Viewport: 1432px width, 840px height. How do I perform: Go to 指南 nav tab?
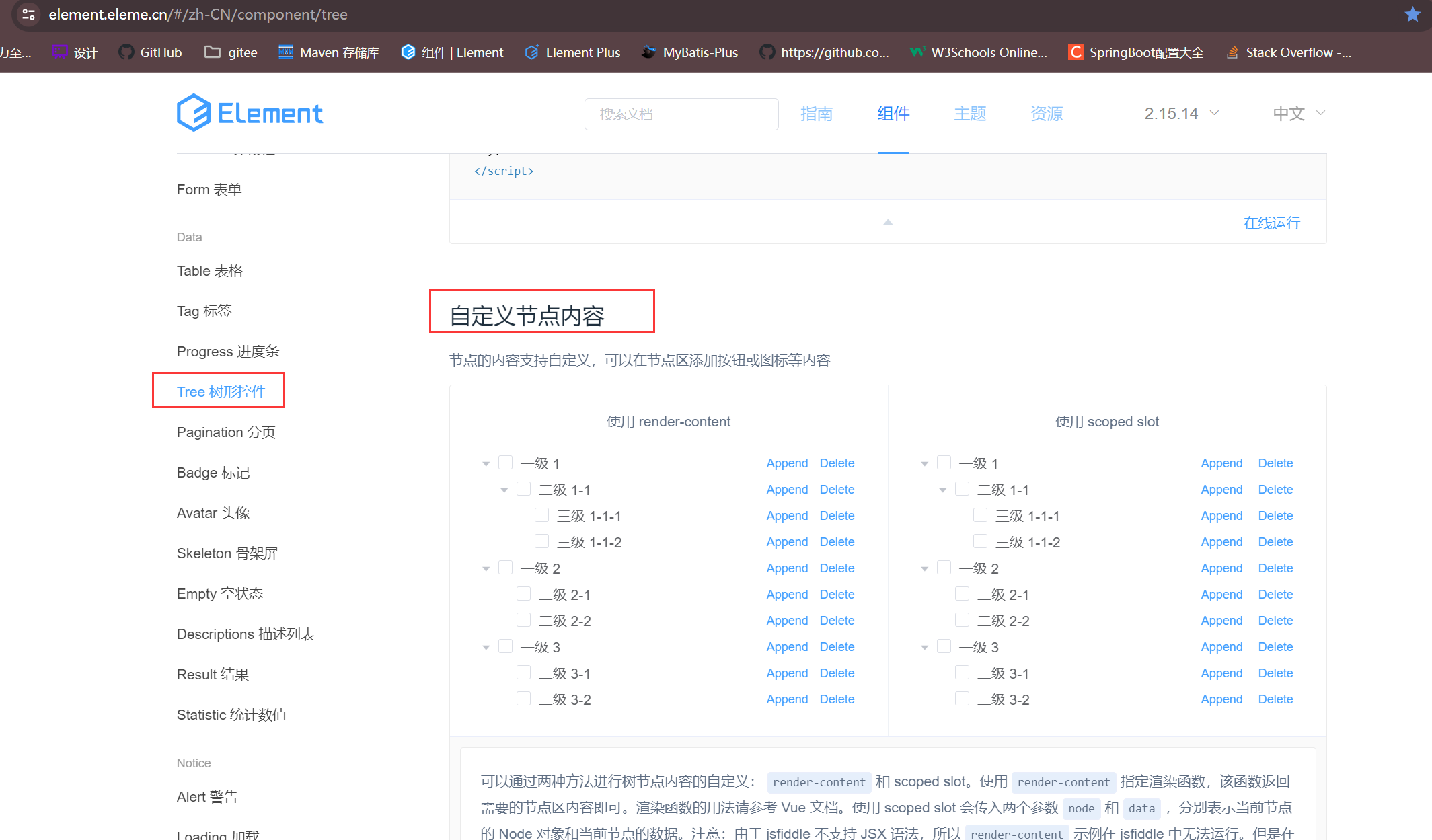tap(817, 114)
